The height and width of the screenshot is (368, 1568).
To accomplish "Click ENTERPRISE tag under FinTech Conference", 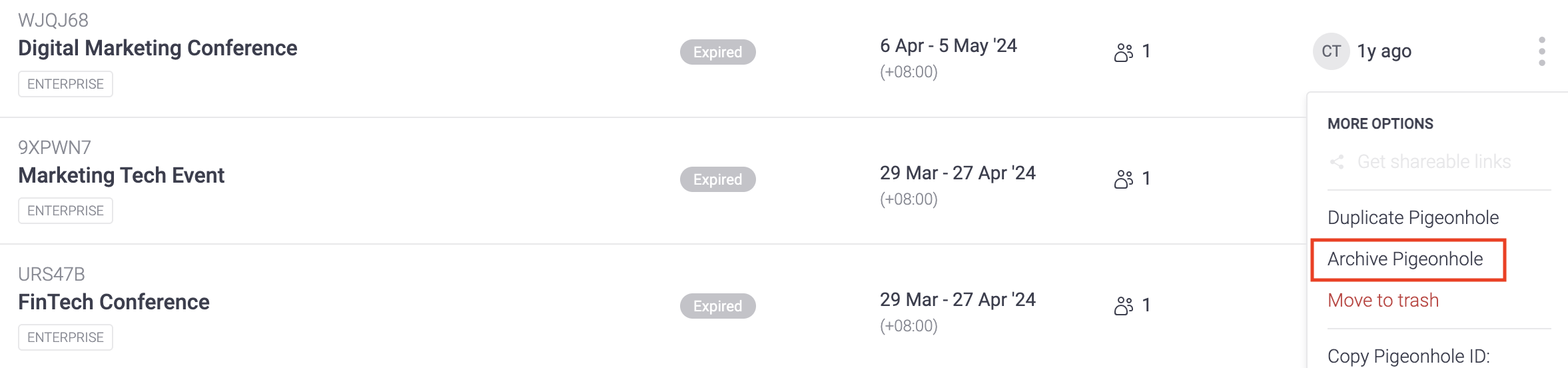I will pyautogui.click(x=65, y=337).
